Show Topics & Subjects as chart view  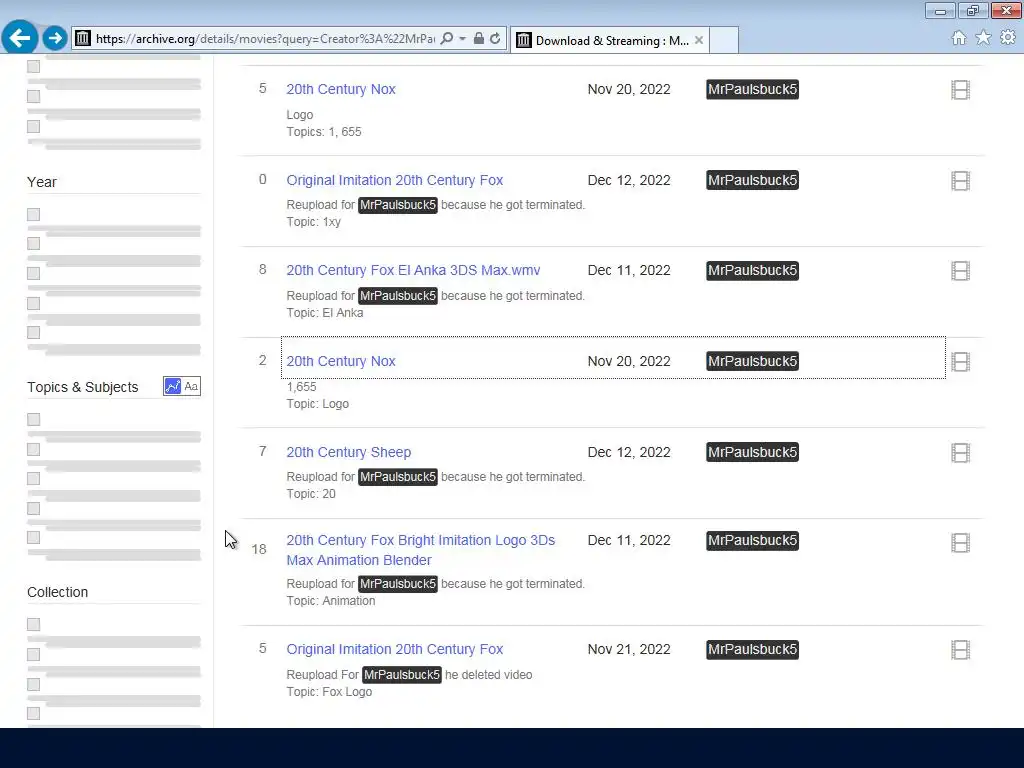(x=172, y=386)
